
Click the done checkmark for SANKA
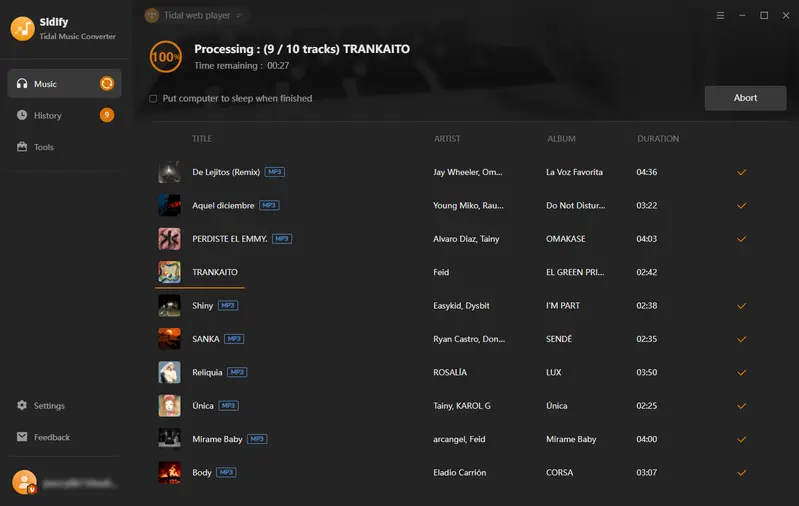(741, 339)
